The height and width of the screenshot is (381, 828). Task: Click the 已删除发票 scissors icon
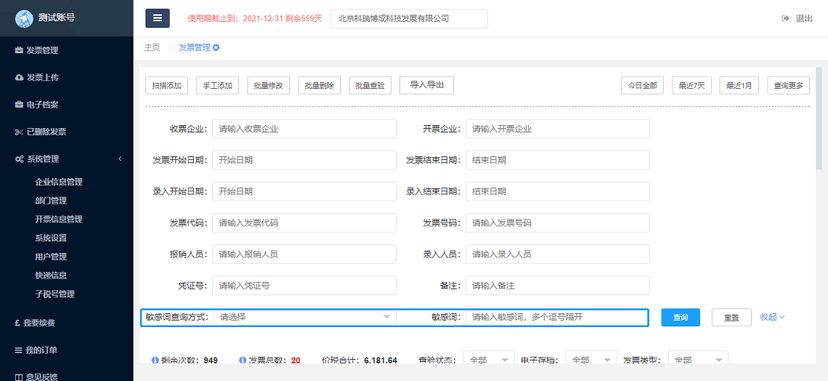pos(19,132)
